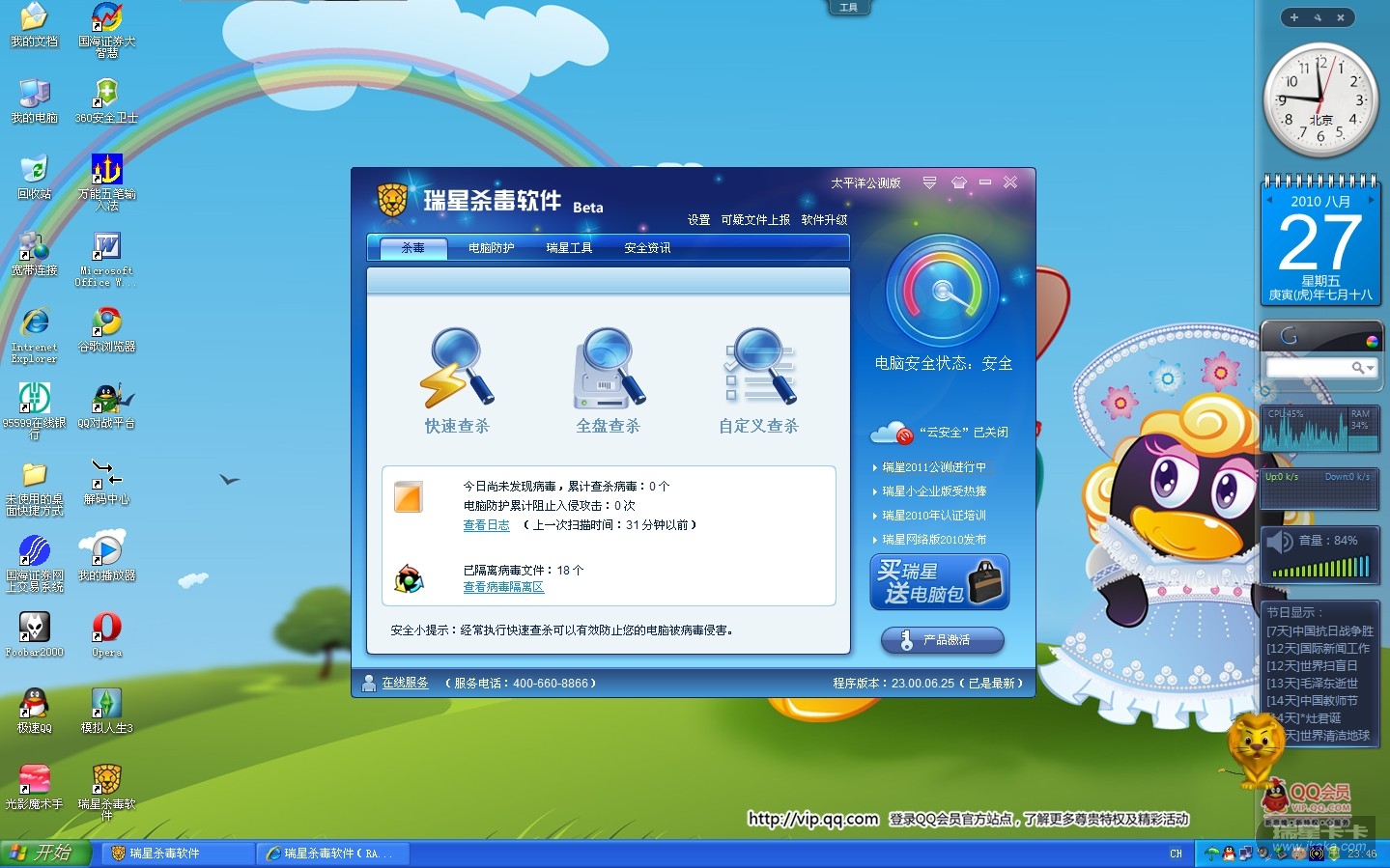Adjust the volume gadget level bars
Viewport: 1390px width, 868px height.
tap(1320, 567)
